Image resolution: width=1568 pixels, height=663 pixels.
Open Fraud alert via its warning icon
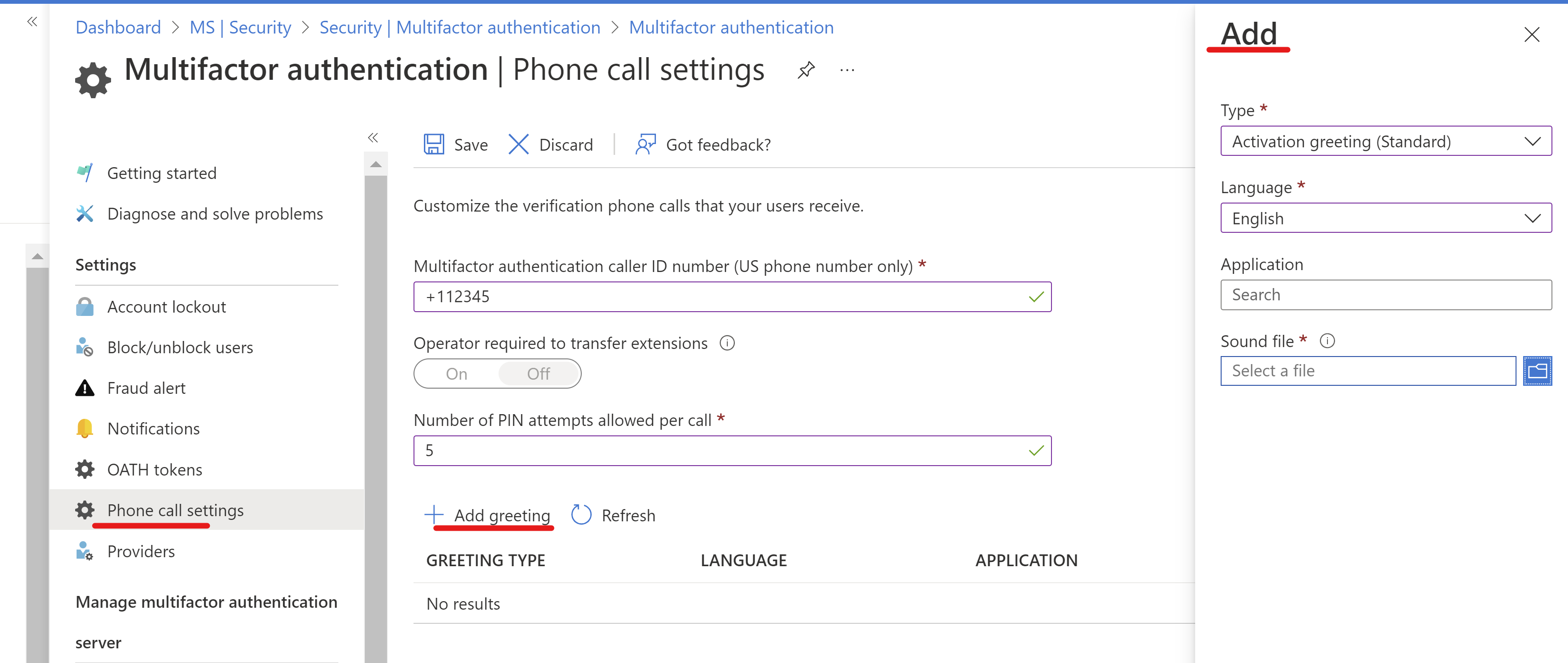tap(85, 388)
